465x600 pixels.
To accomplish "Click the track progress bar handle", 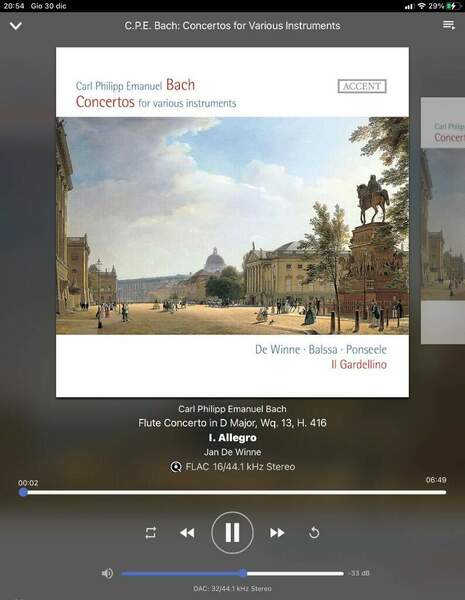I will [23, 492].
